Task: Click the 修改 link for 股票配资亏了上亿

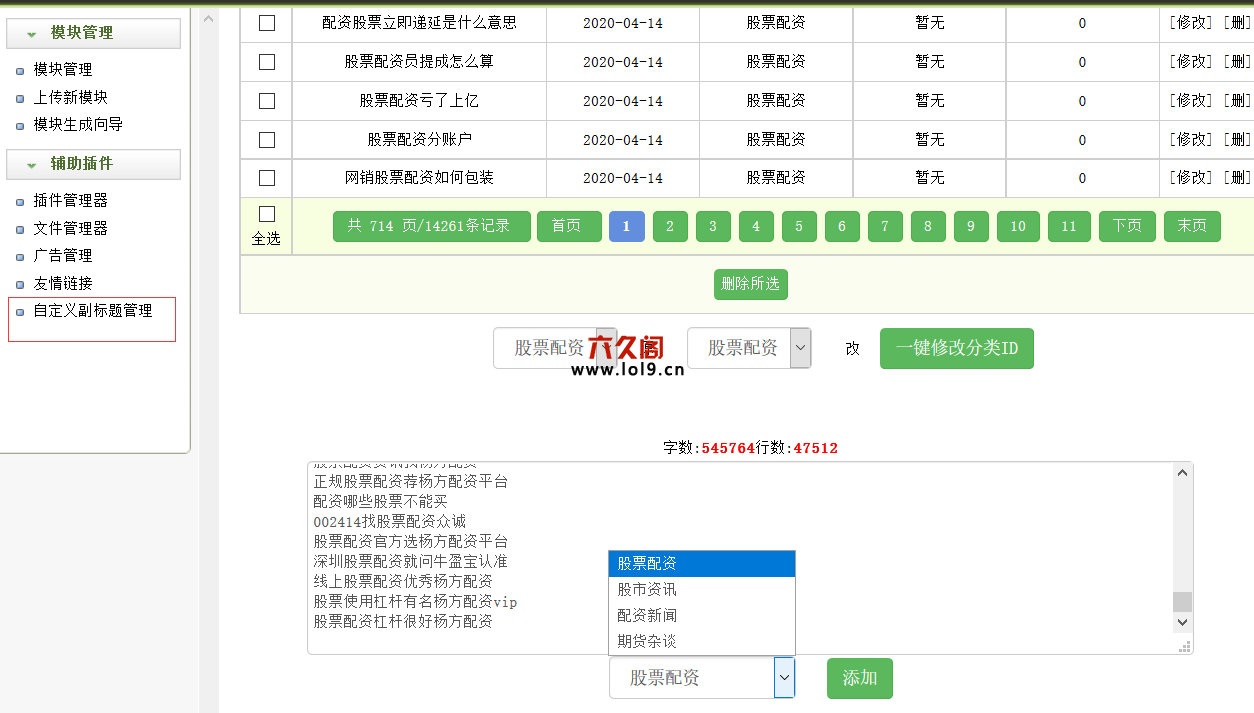Action: [1191, 101]
